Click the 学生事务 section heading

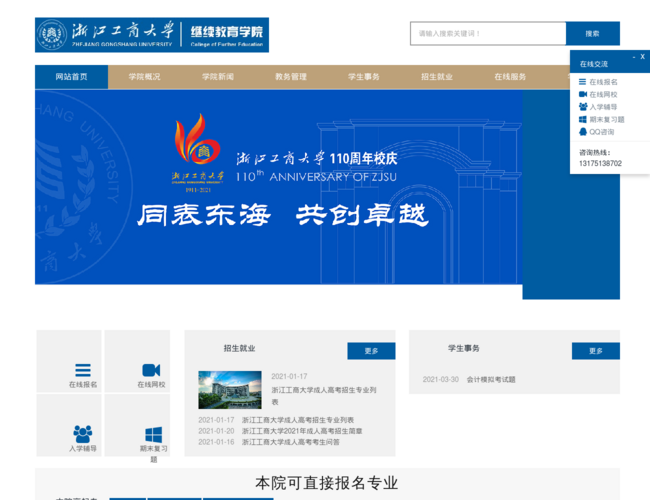[x=463, y=348]
